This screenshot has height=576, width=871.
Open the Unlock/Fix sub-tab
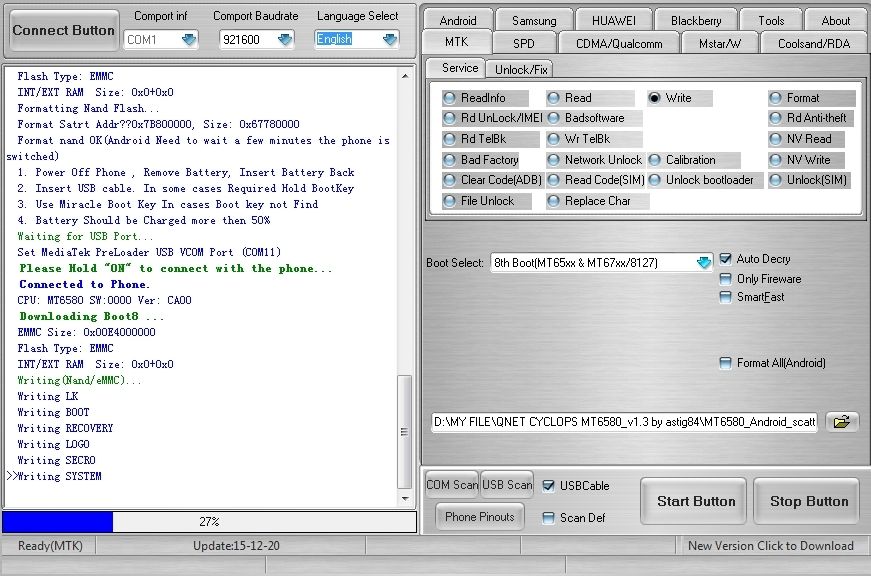[522, 69]
